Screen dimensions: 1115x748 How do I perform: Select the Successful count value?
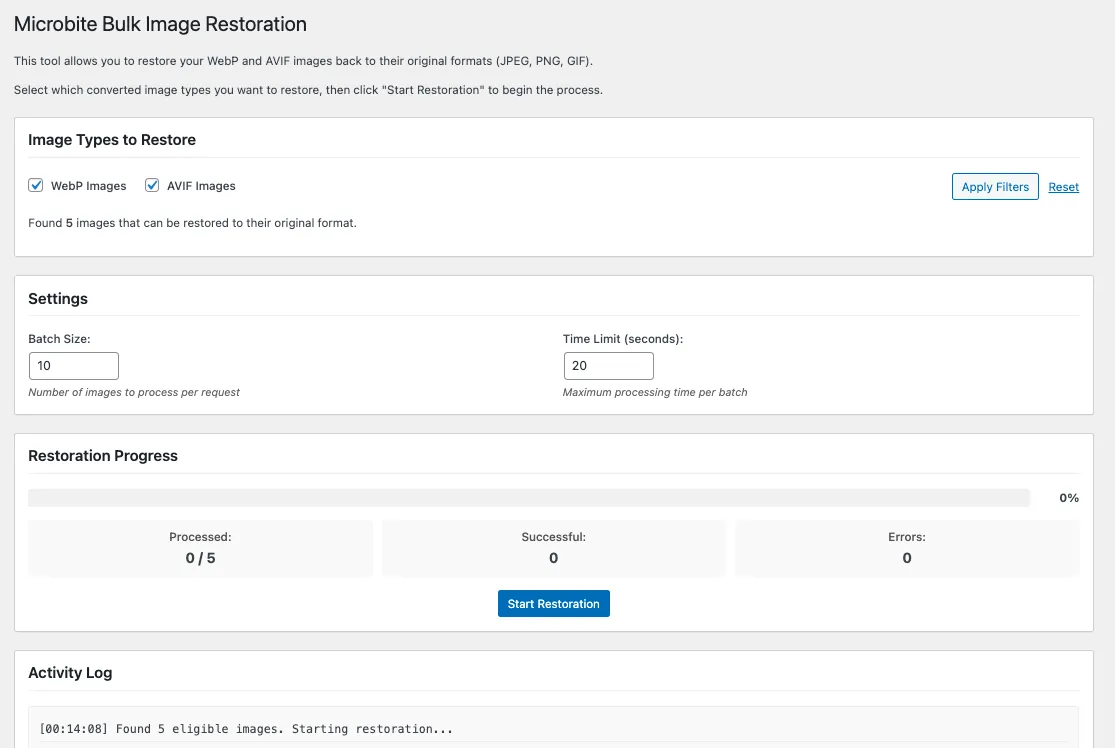(x=553, y=558)
